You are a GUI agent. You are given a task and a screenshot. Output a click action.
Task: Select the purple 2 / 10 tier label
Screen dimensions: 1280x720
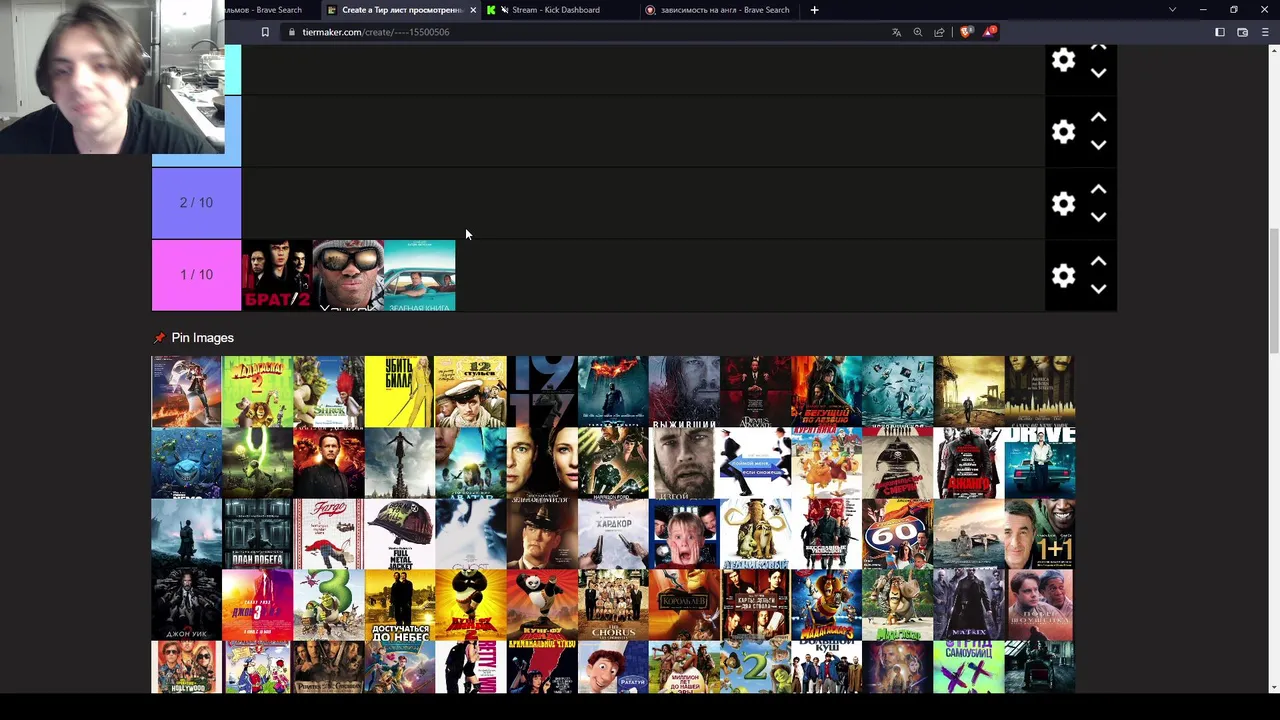(x=196, y=203)
